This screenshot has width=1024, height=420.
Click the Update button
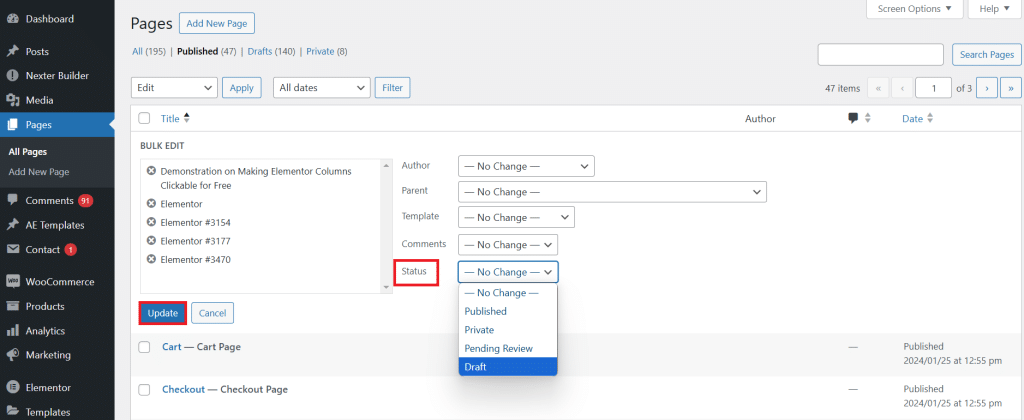pos(163,313)
